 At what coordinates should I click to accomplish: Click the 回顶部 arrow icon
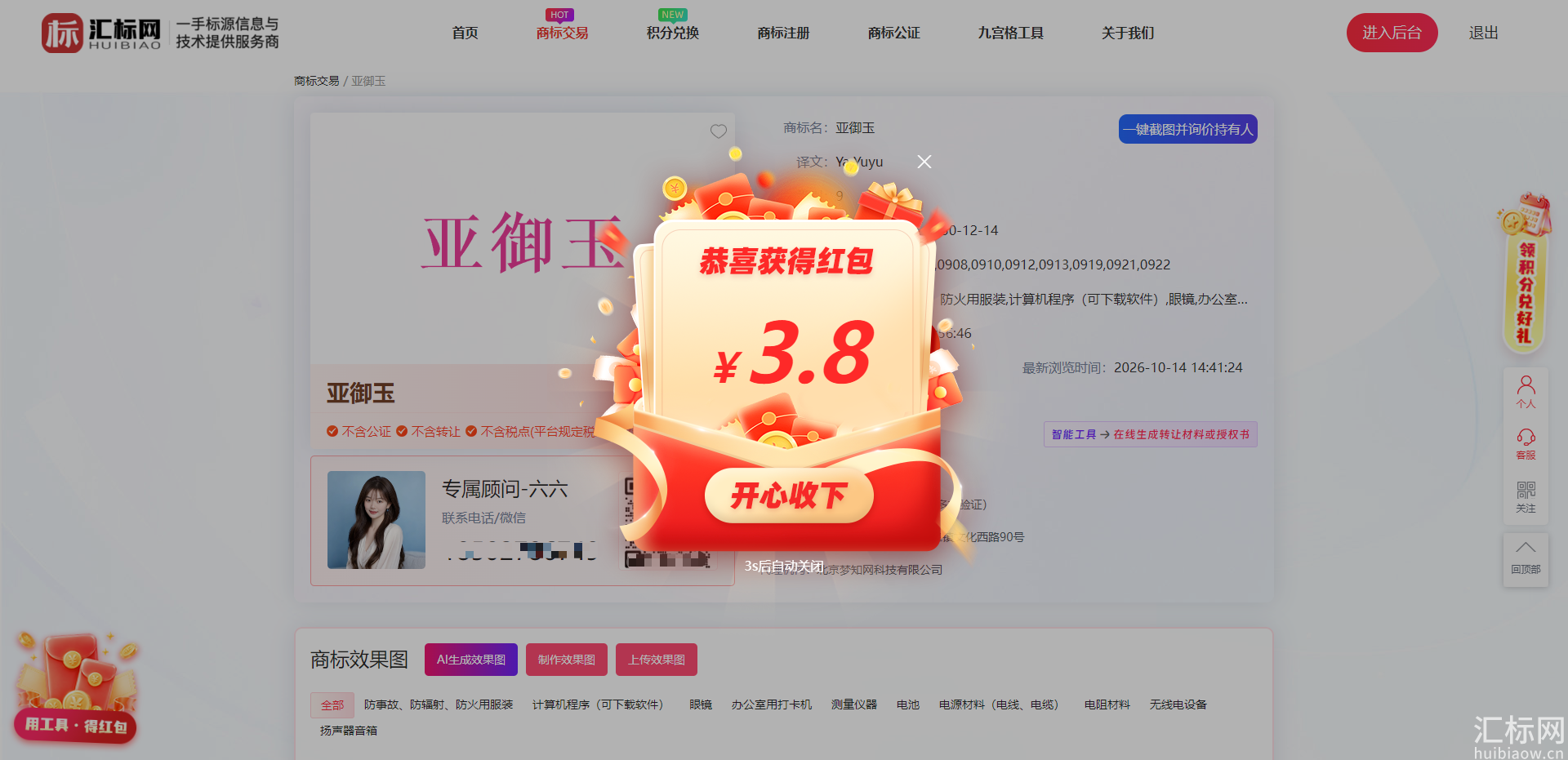1526,558
